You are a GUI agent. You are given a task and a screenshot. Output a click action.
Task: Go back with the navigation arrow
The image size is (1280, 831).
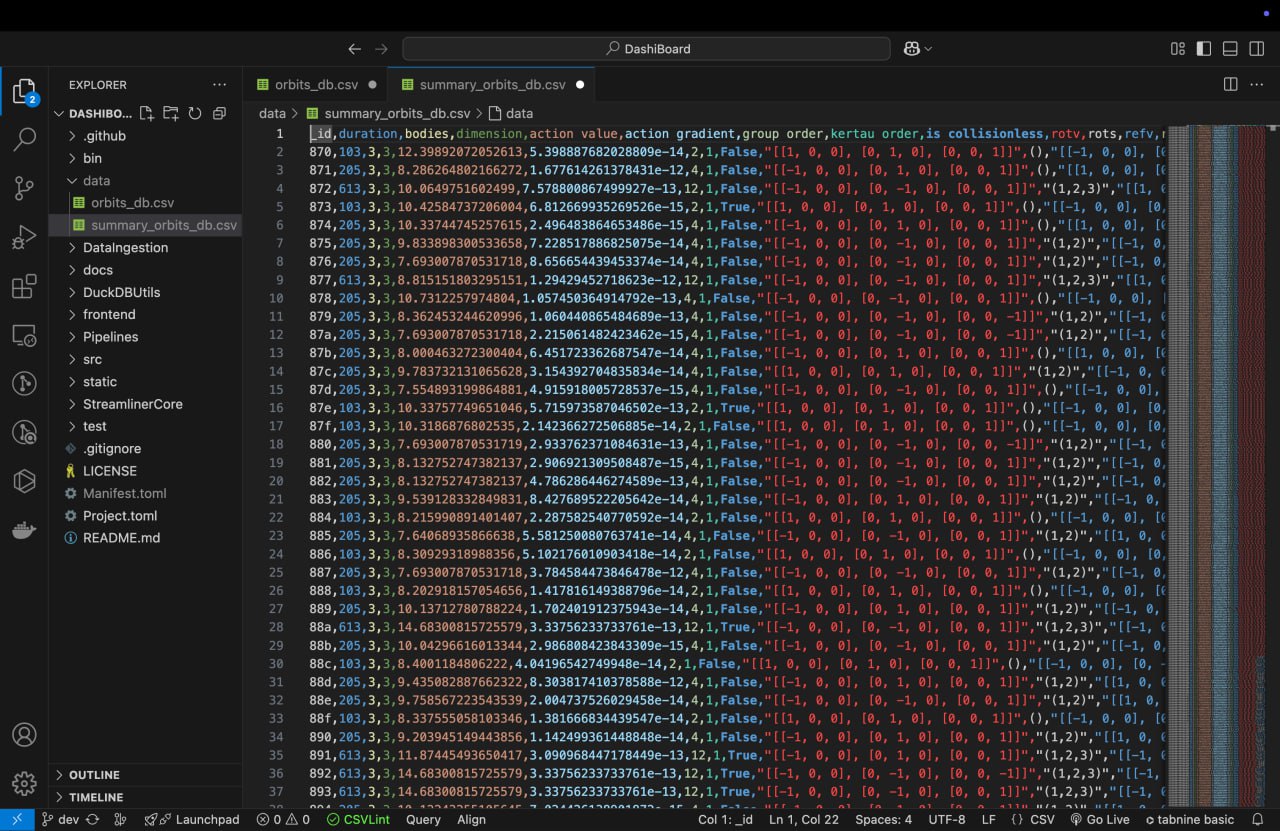pos(354,48)
